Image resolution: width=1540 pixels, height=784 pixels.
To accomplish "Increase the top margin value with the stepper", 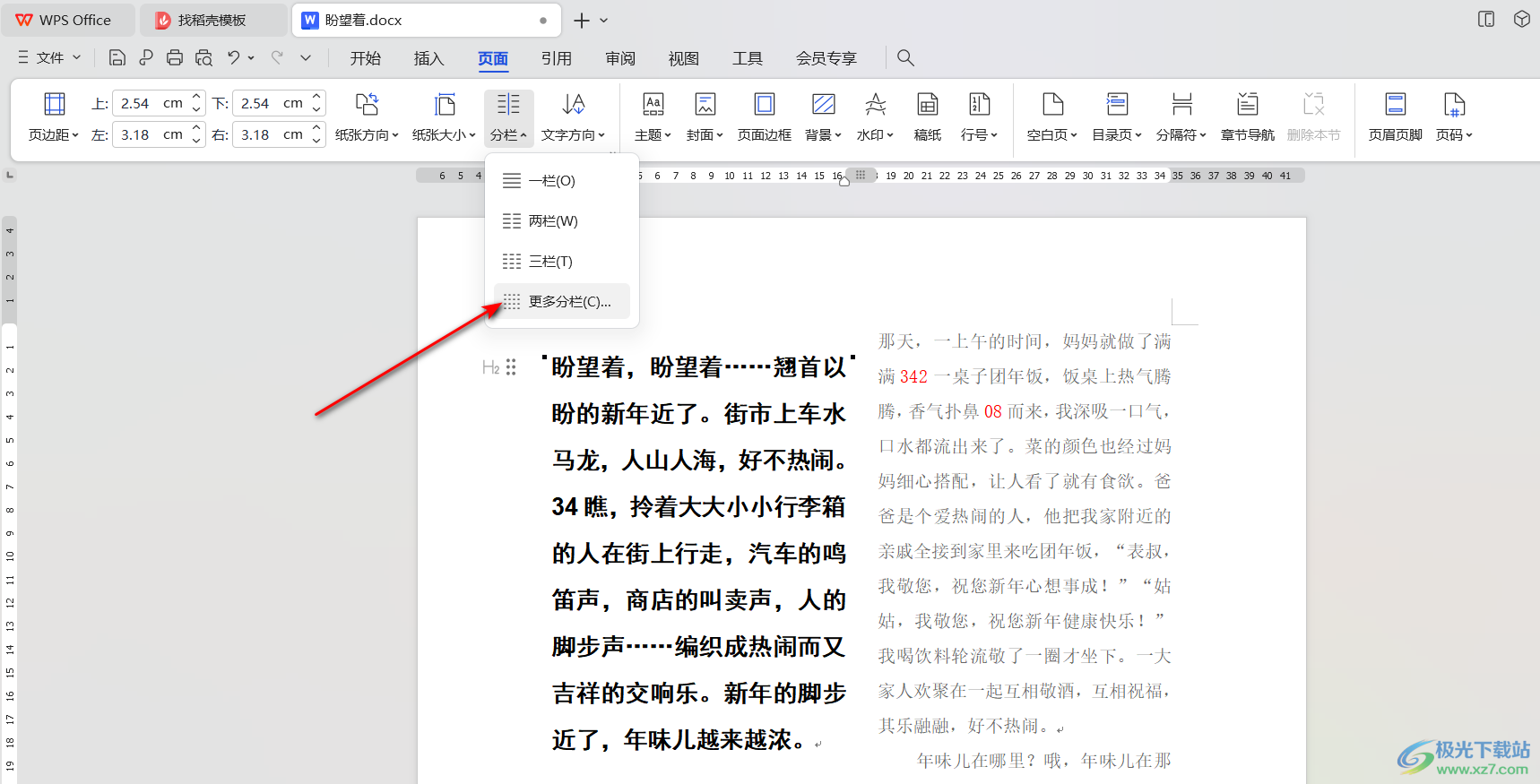I will point(196,97).
